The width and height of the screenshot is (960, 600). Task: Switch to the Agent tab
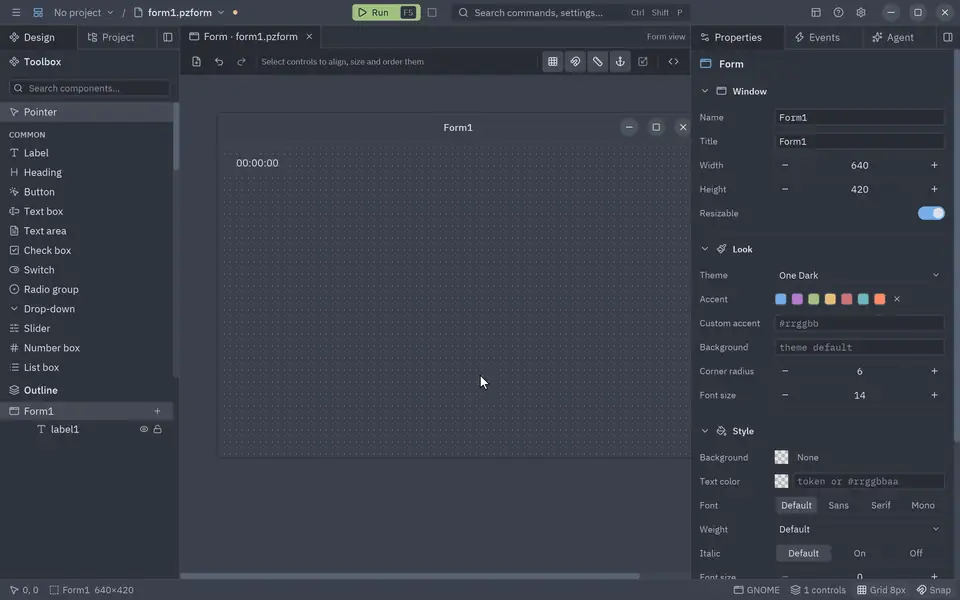tap(900, 37)
